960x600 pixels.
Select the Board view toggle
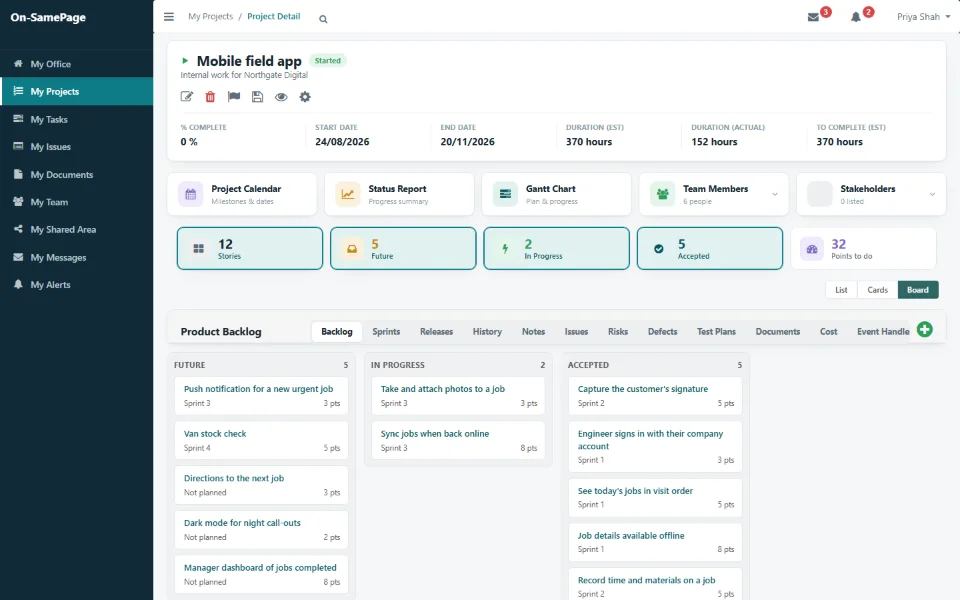coord(918,290)
